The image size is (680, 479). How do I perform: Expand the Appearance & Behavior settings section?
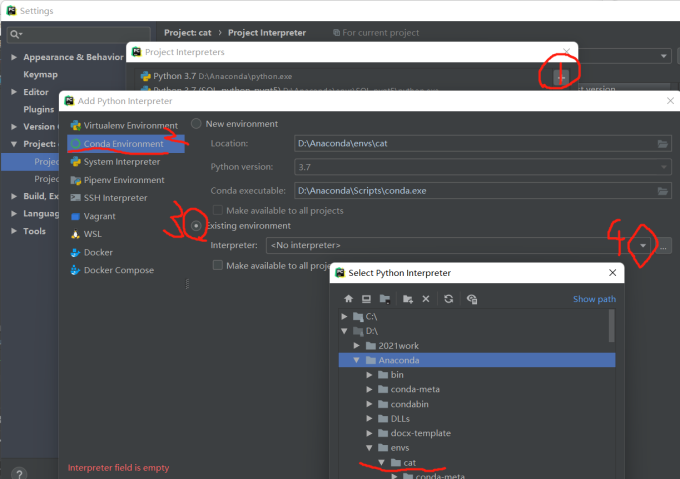tap(13, 57)
